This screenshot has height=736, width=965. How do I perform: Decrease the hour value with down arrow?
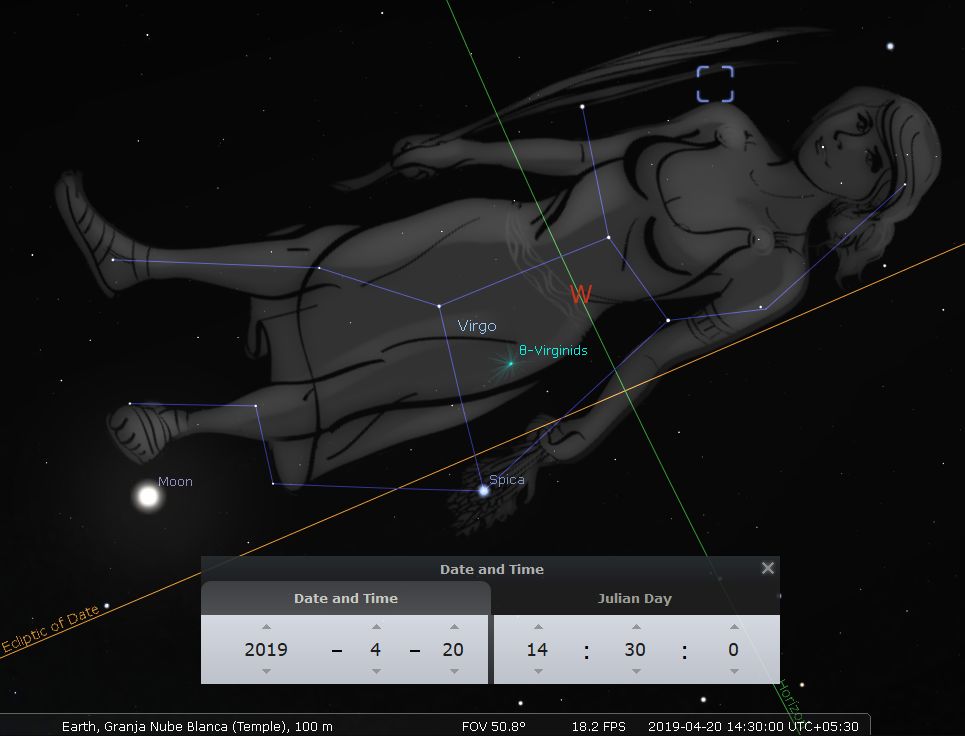coord(538,671)
